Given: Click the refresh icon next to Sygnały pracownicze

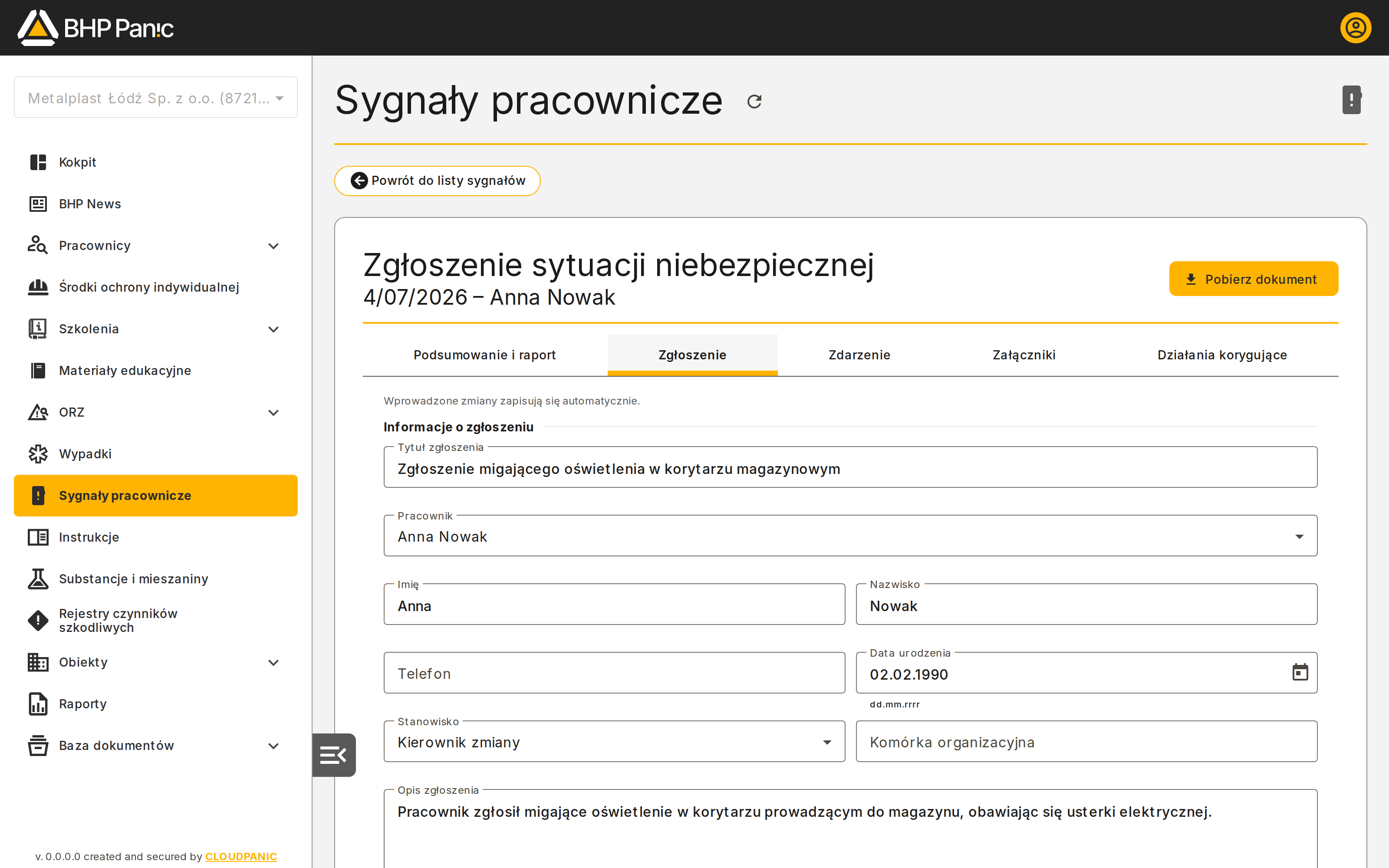Looking at the screenshot, I should point(754,102).
